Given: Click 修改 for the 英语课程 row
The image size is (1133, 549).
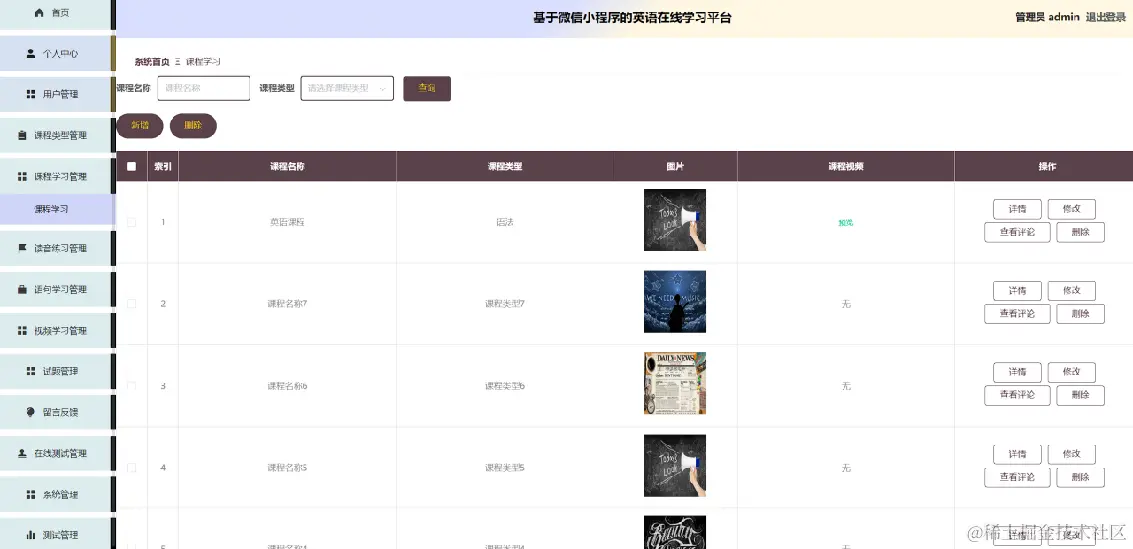Looking at the screenshot, I should 1072,209.
